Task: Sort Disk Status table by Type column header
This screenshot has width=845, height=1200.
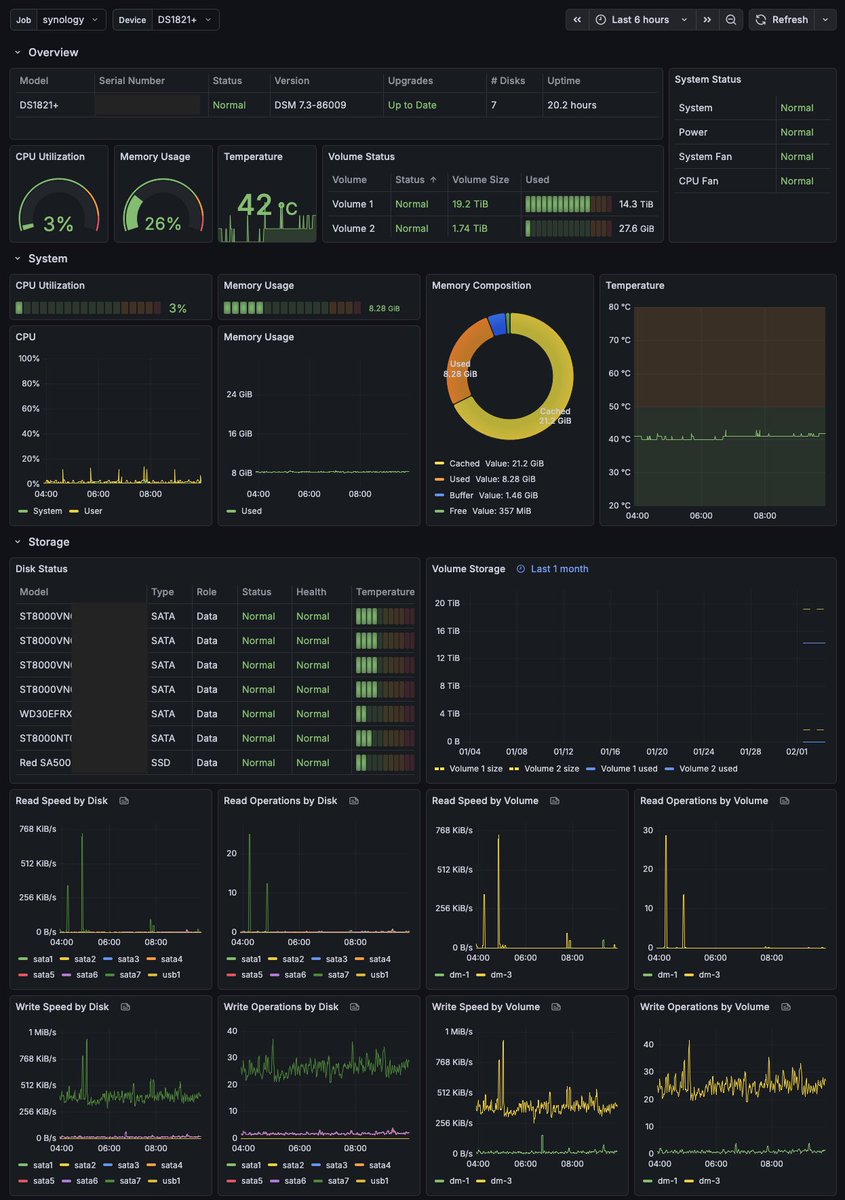Action: coord(162,592)
